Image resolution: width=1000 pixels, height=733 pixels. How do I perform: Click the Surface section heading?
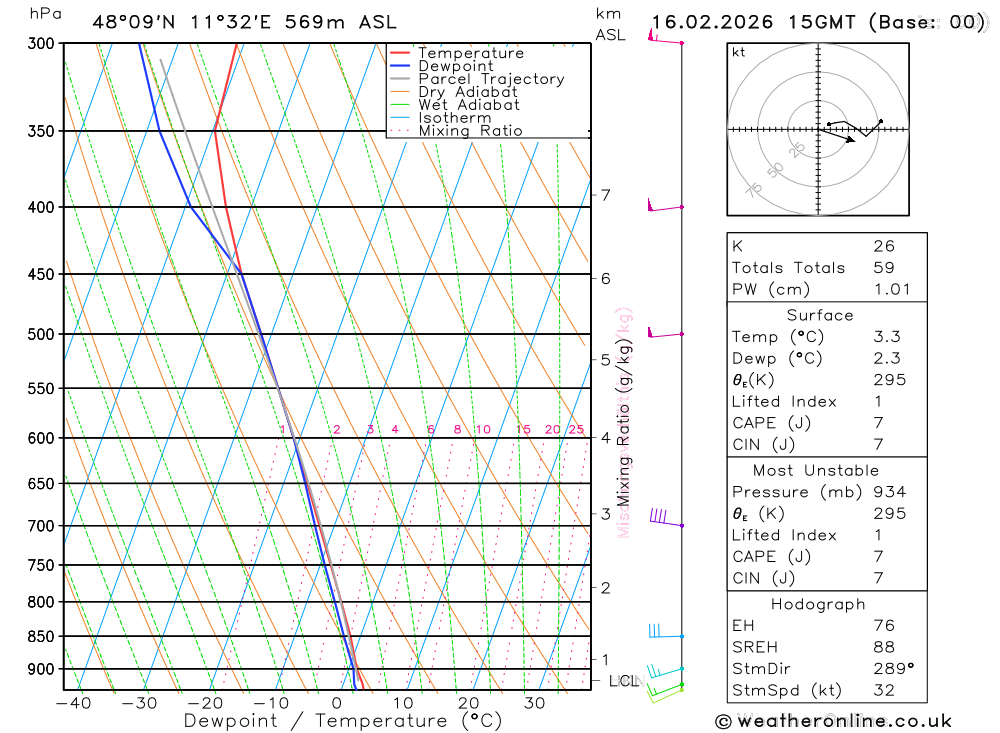click(x=820, y=315)
